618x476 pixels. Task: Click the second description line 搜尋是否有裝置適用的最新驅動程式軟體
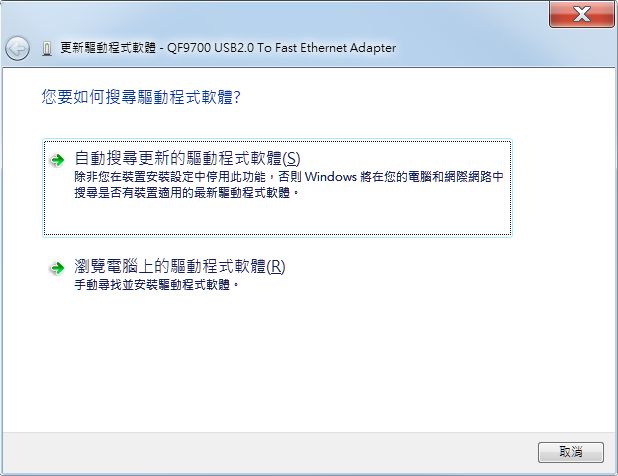coord(187,193)
